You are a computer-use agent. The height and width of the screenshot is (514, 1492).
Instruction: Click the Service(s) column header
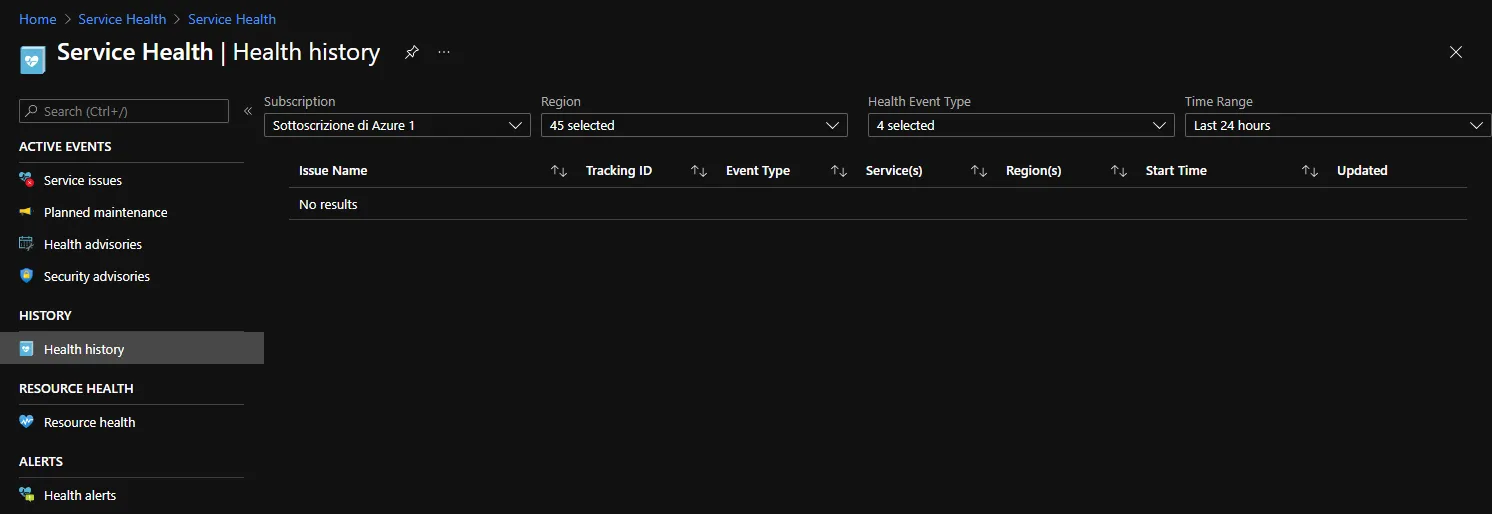point(894,171)
